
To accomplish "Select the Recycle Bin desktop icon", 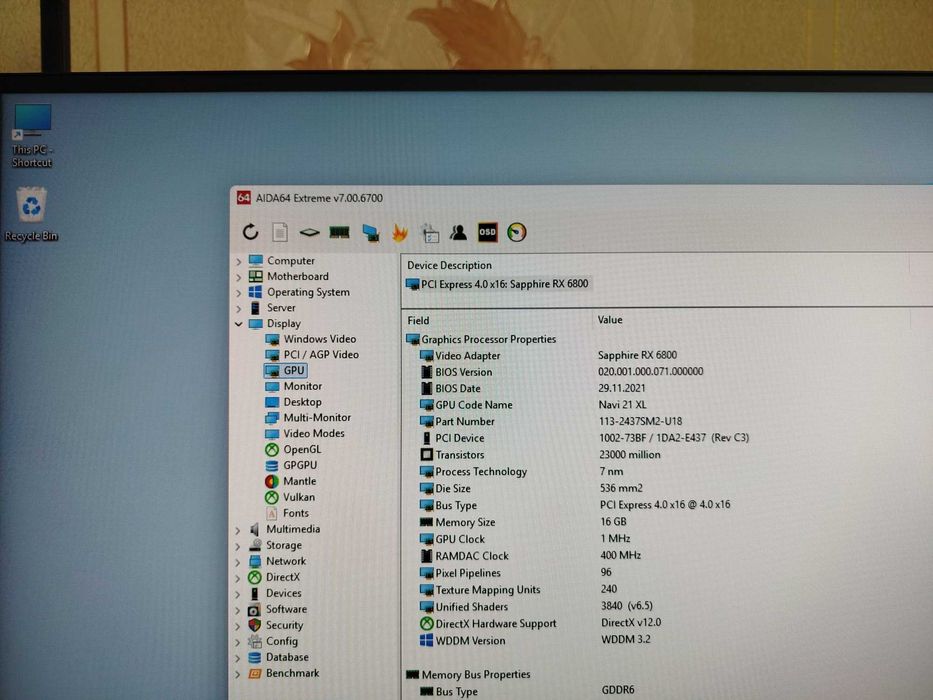I will (x=32, y=214).
